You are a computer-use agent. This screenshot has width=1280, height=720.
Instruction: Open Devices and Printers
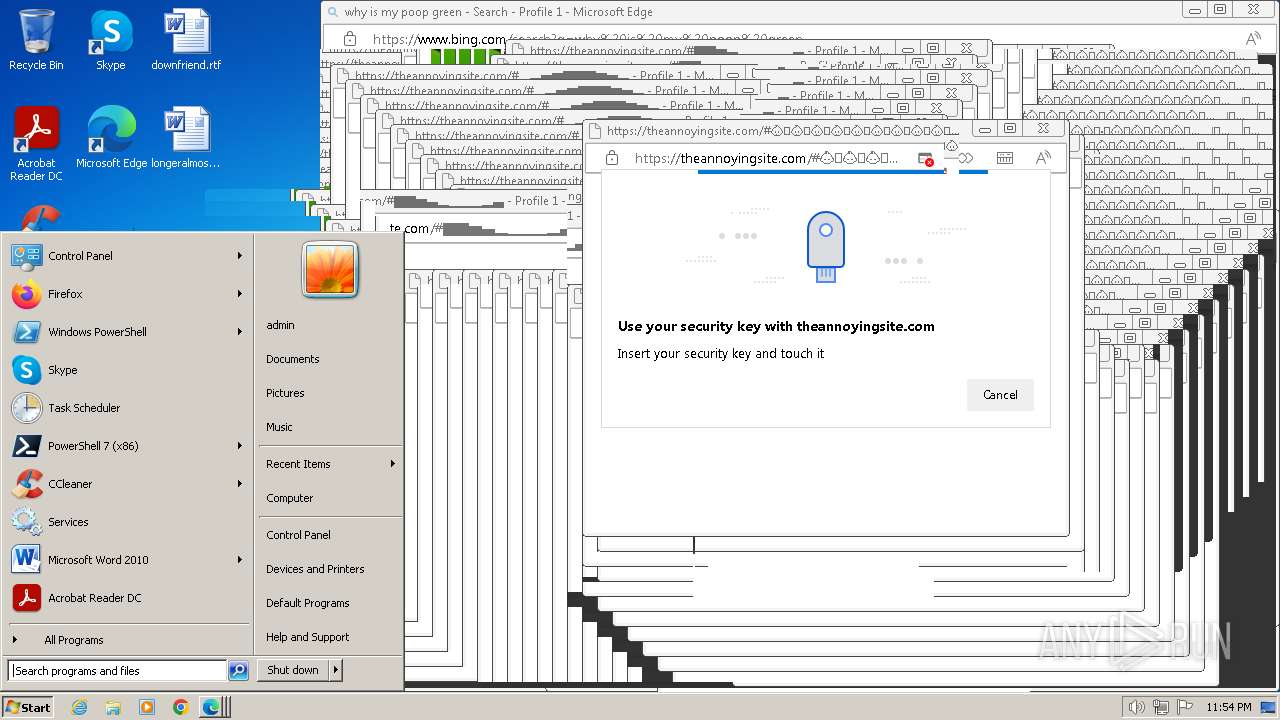(315, 569)
